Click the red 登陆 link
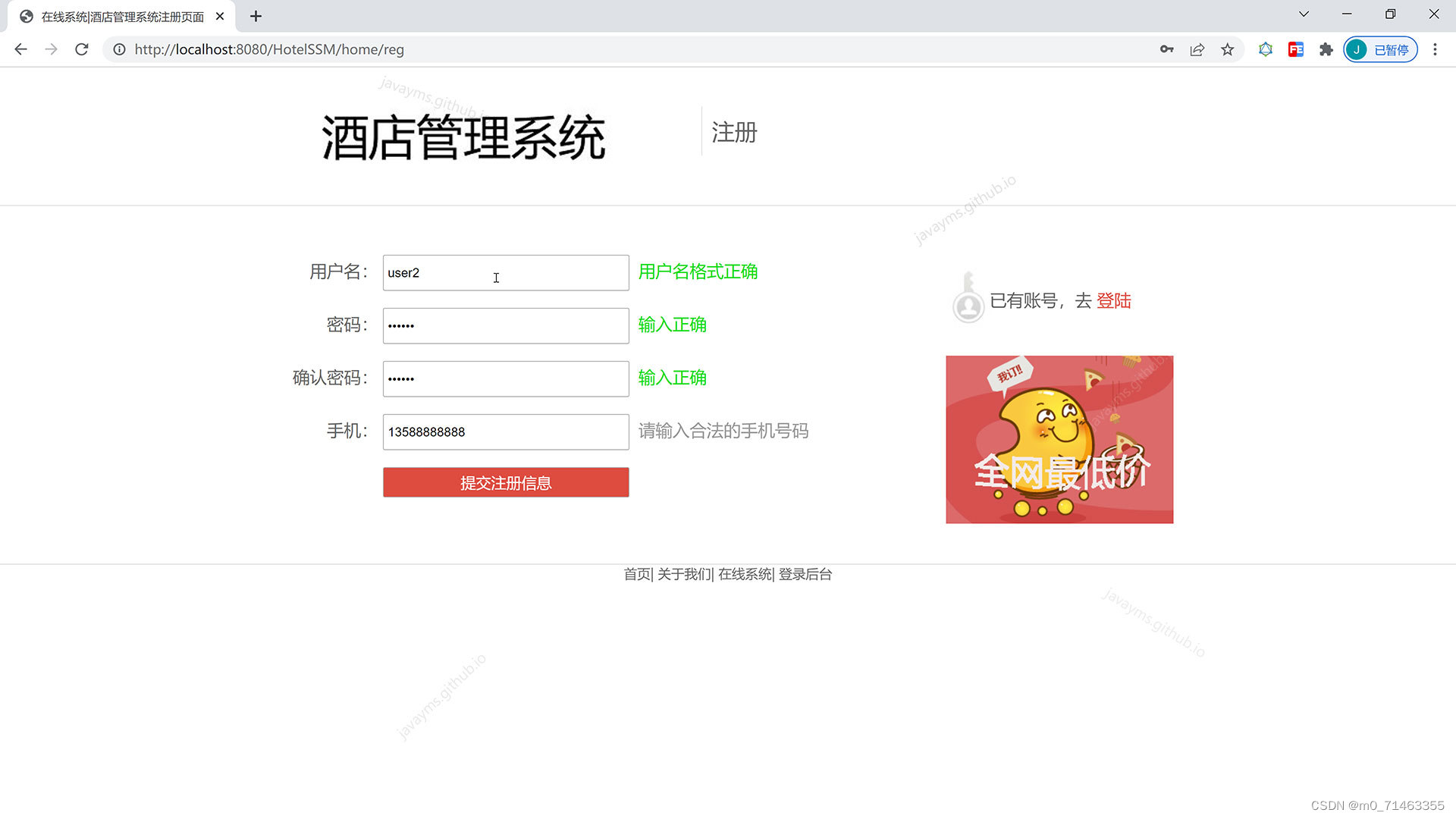This screenshot has width=1456, height=819. (1113, 301)
